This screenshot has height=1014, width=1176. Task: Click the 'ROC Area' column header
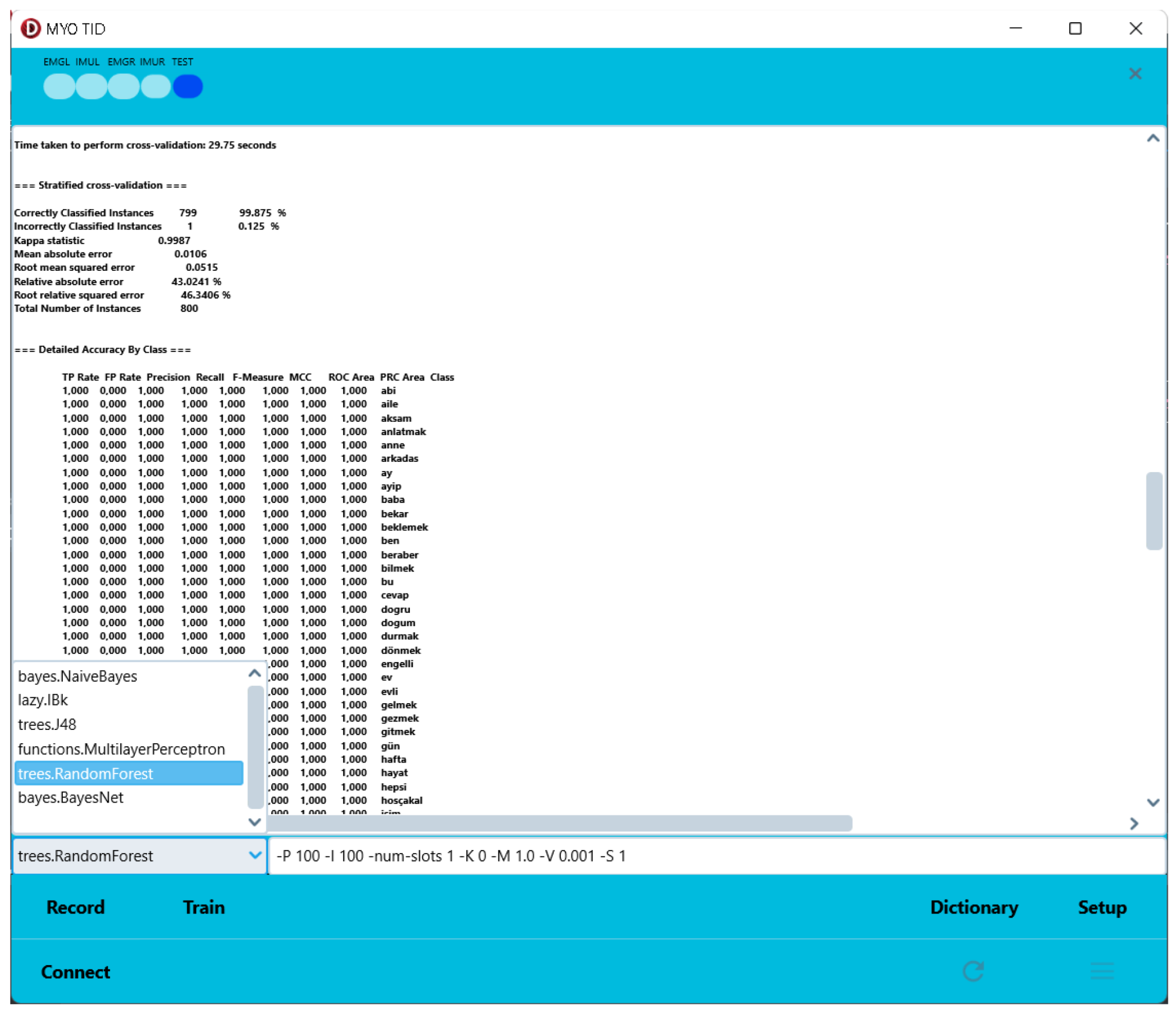click(351, 377)
